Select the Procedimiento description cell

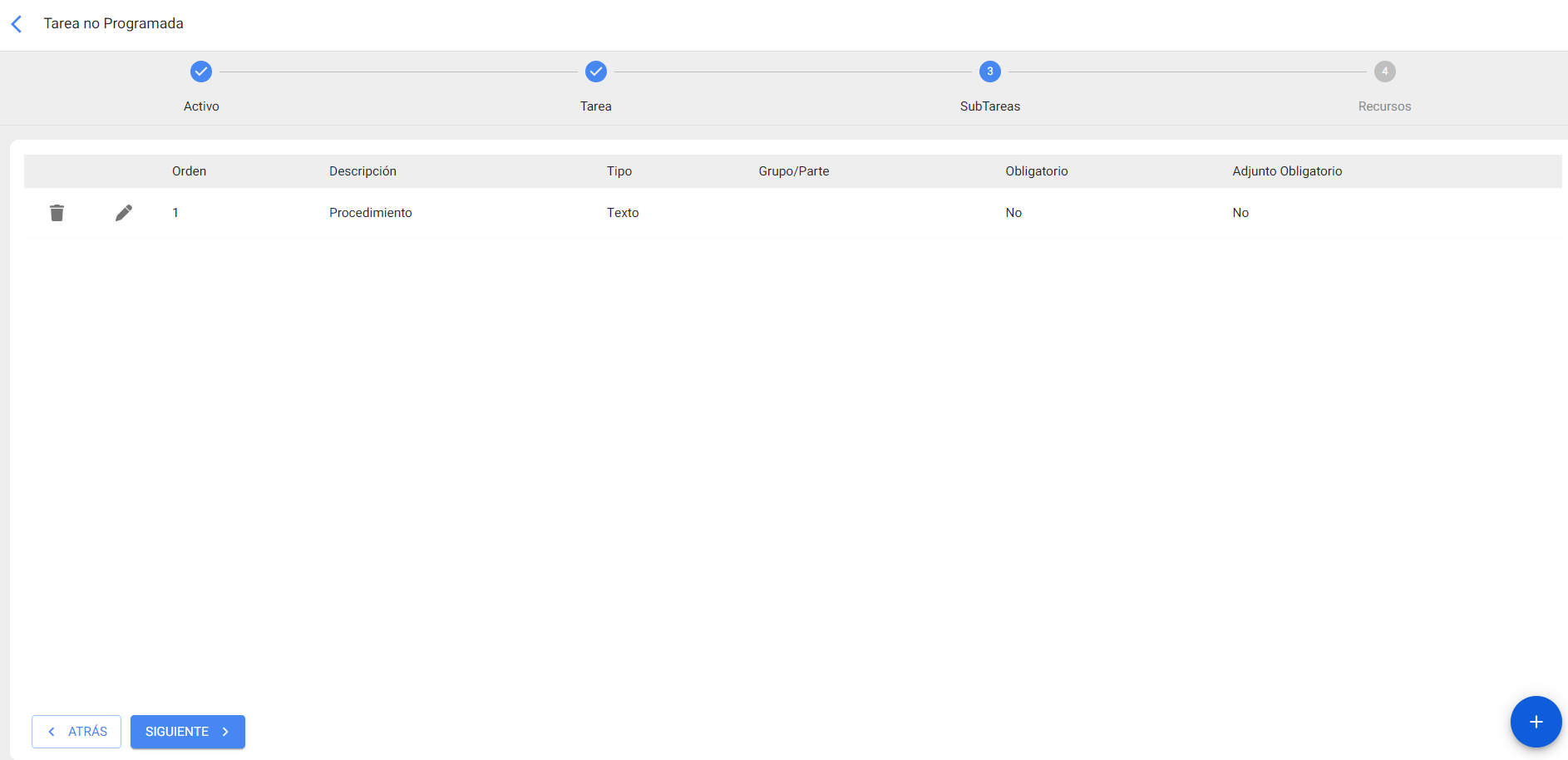pos(370,213)
